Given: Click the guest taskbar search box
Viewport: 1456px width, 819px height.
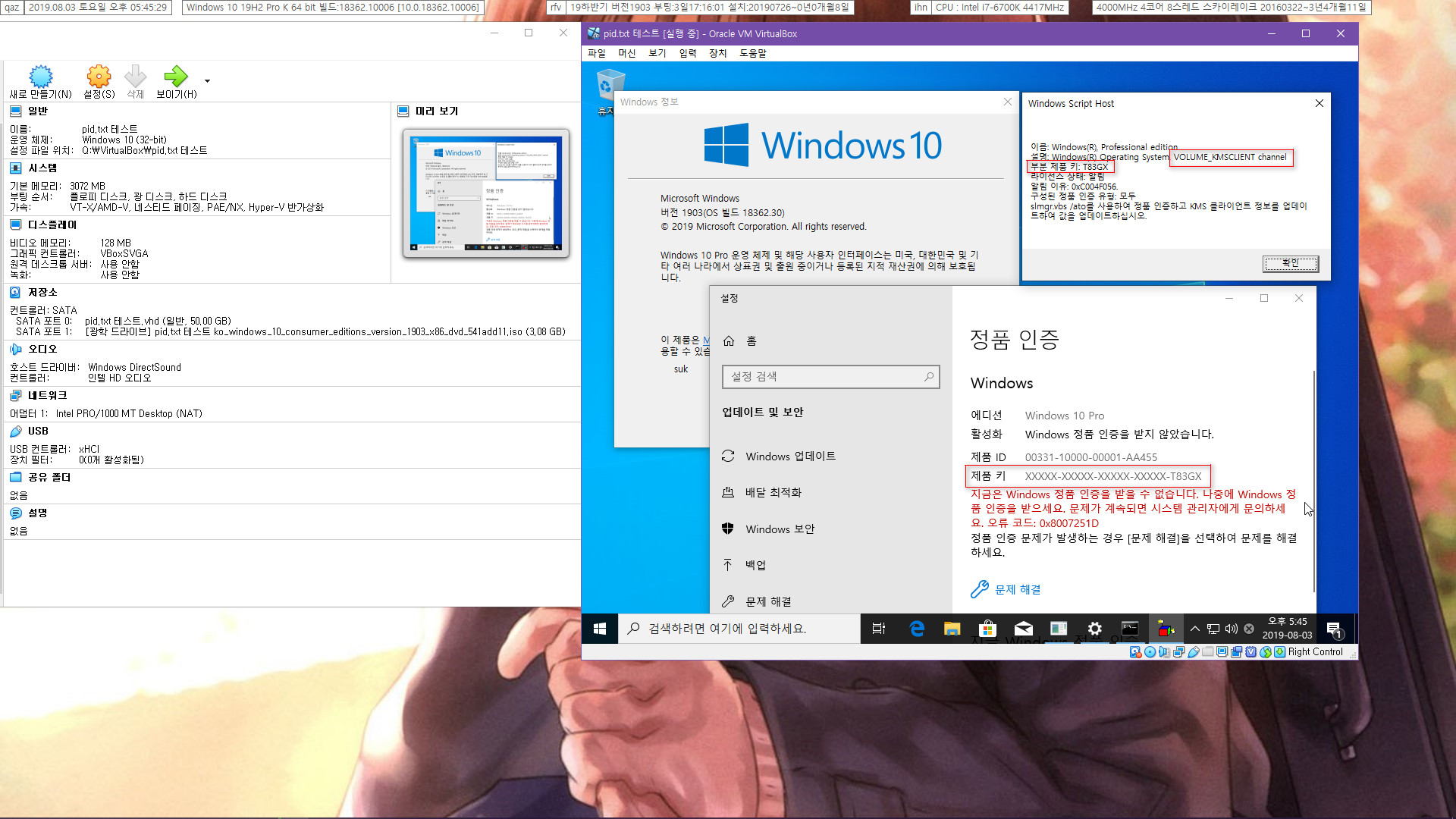Looking at the screenshot, I should [739, 629].
